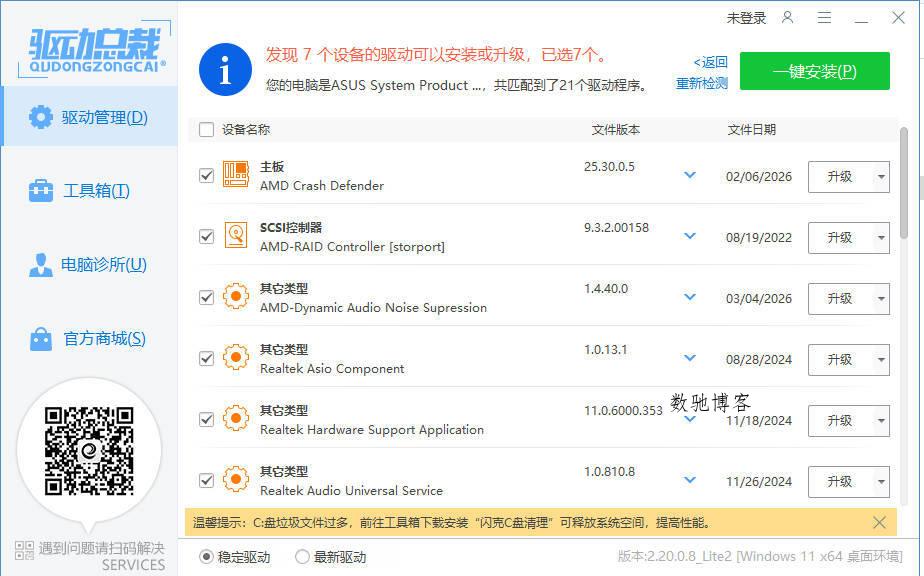Click the gear icon for AMD-Dynamic Audio Noise Supression
Image resolution: width=924 pixels, height=576 pixels.
tap(236, 297)
